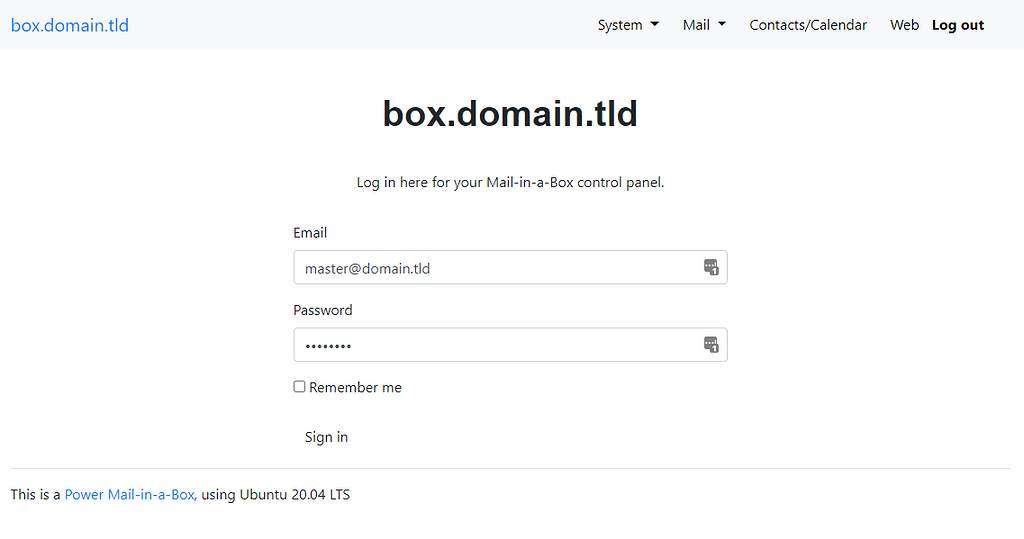The image size is (1024, 539).
Task: Click the caret arrow next to System
Action: (x=655, y=25)
